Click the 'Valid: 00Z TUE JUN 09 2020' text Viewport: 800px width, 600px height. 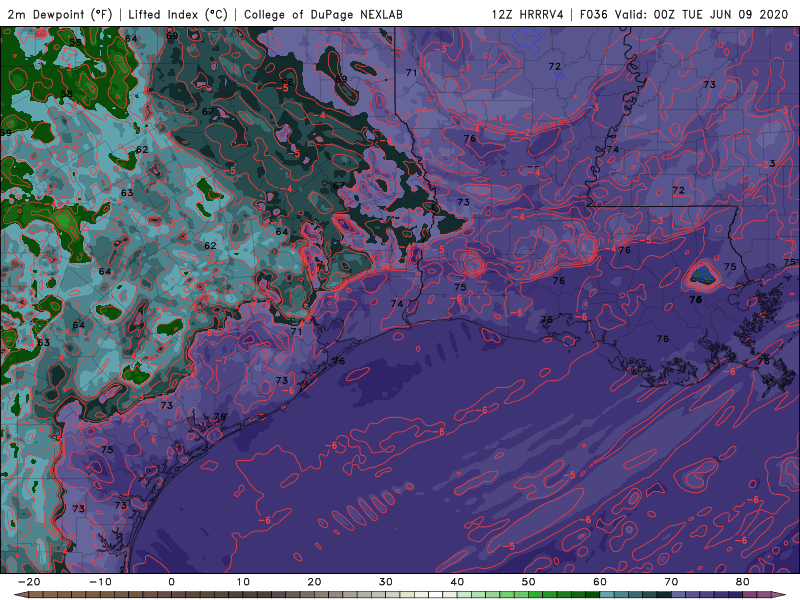[702, 14]
